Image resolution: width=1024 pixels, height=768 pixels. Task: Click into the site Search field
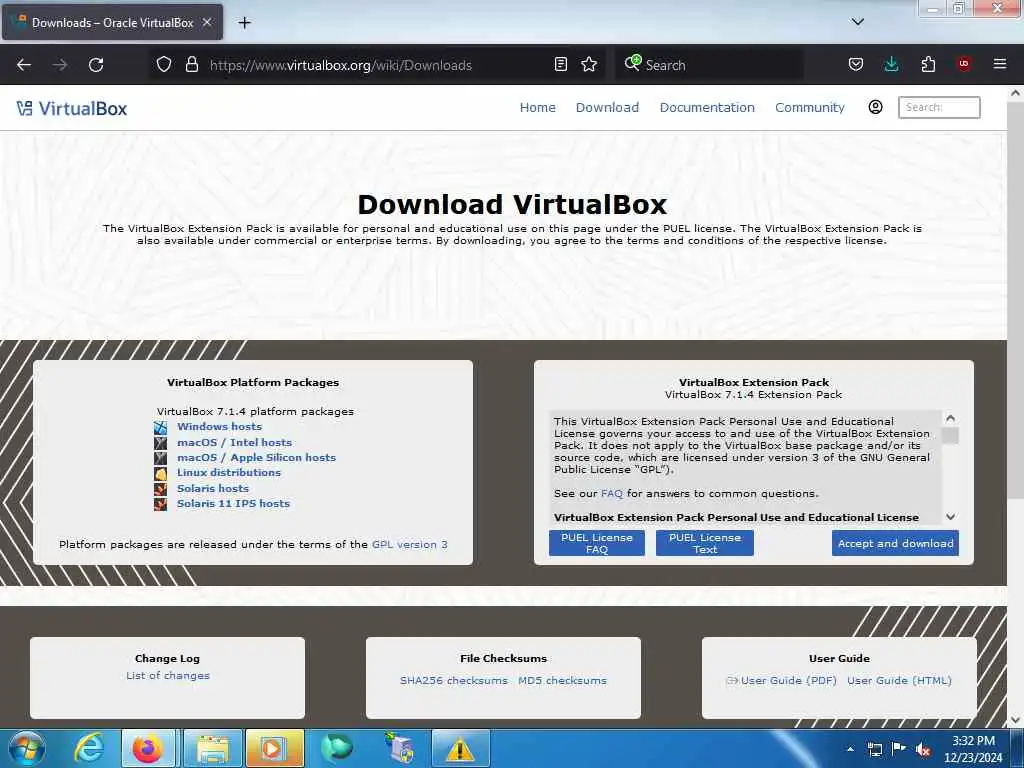pyautogui.click(x=939, y=107)
